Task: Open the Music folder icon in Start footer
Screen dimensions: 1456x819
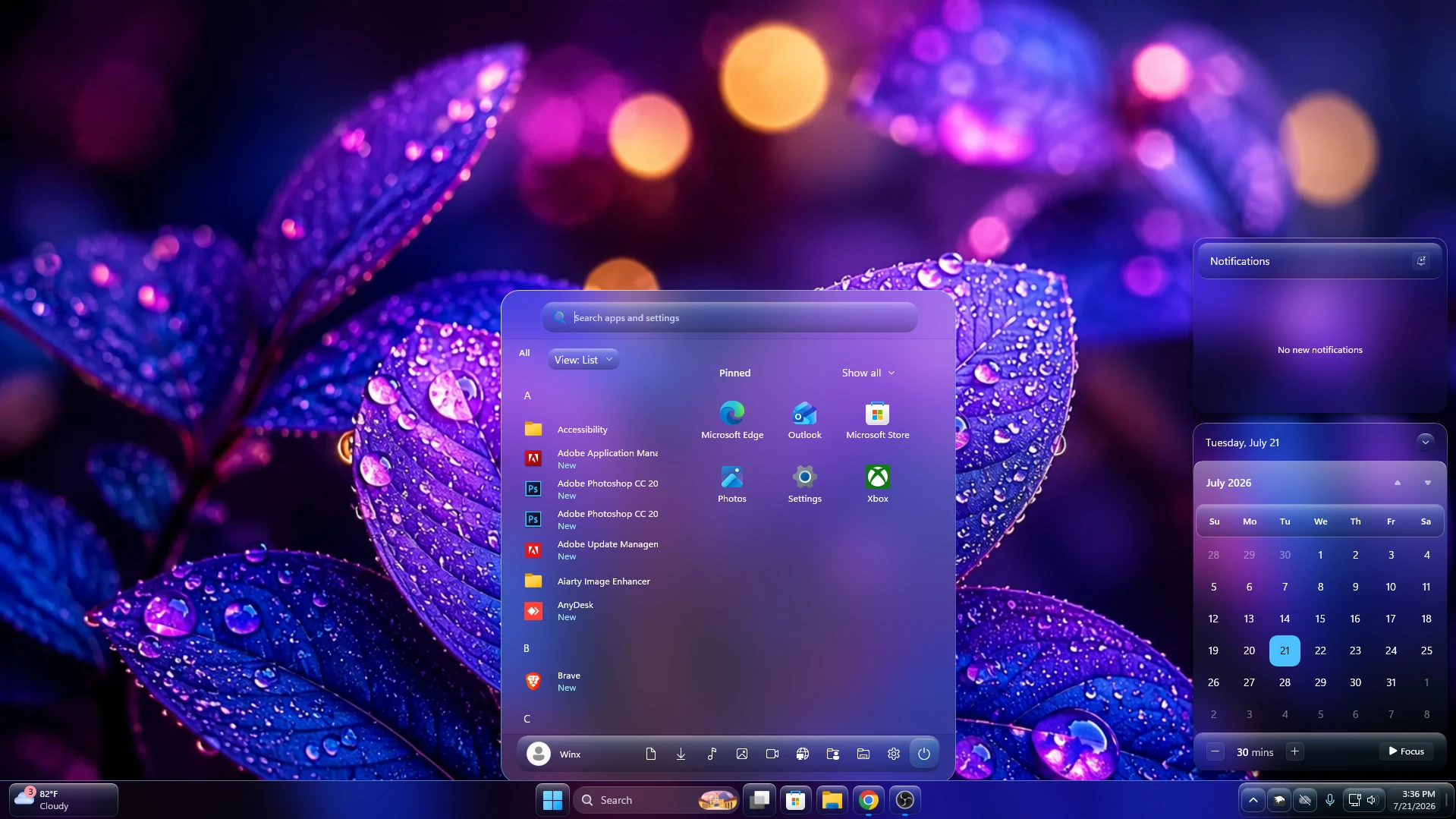Action: [x=712, y=754]
